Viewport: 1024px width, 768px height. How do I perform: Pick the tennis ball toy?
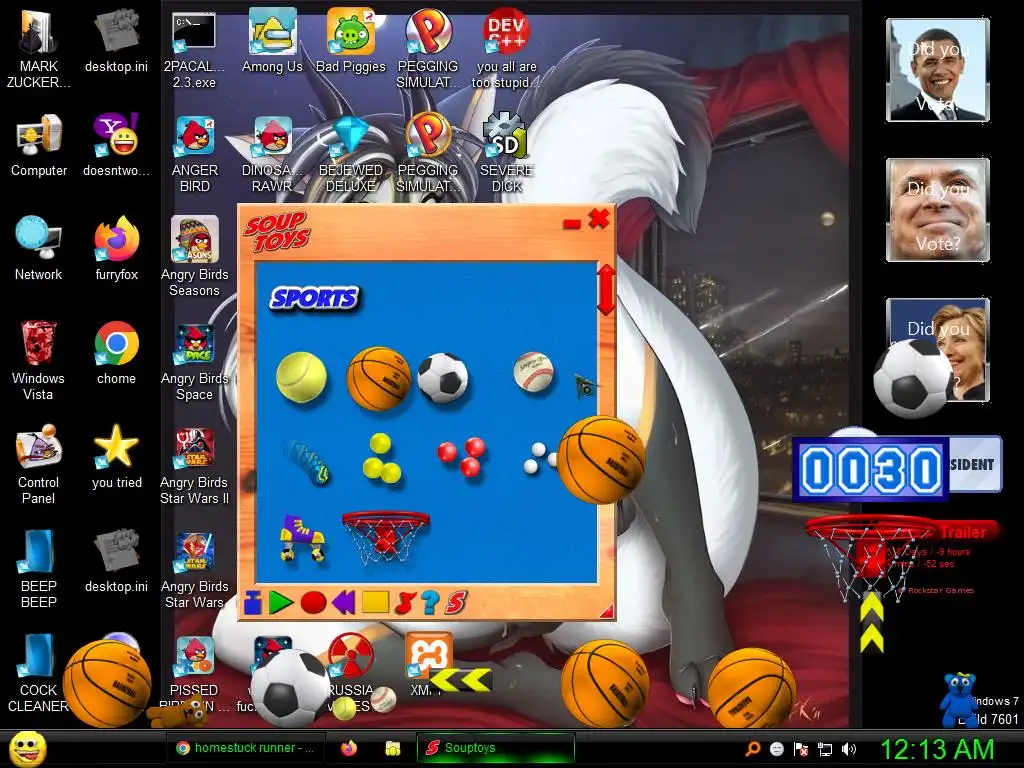click(301, 377)
